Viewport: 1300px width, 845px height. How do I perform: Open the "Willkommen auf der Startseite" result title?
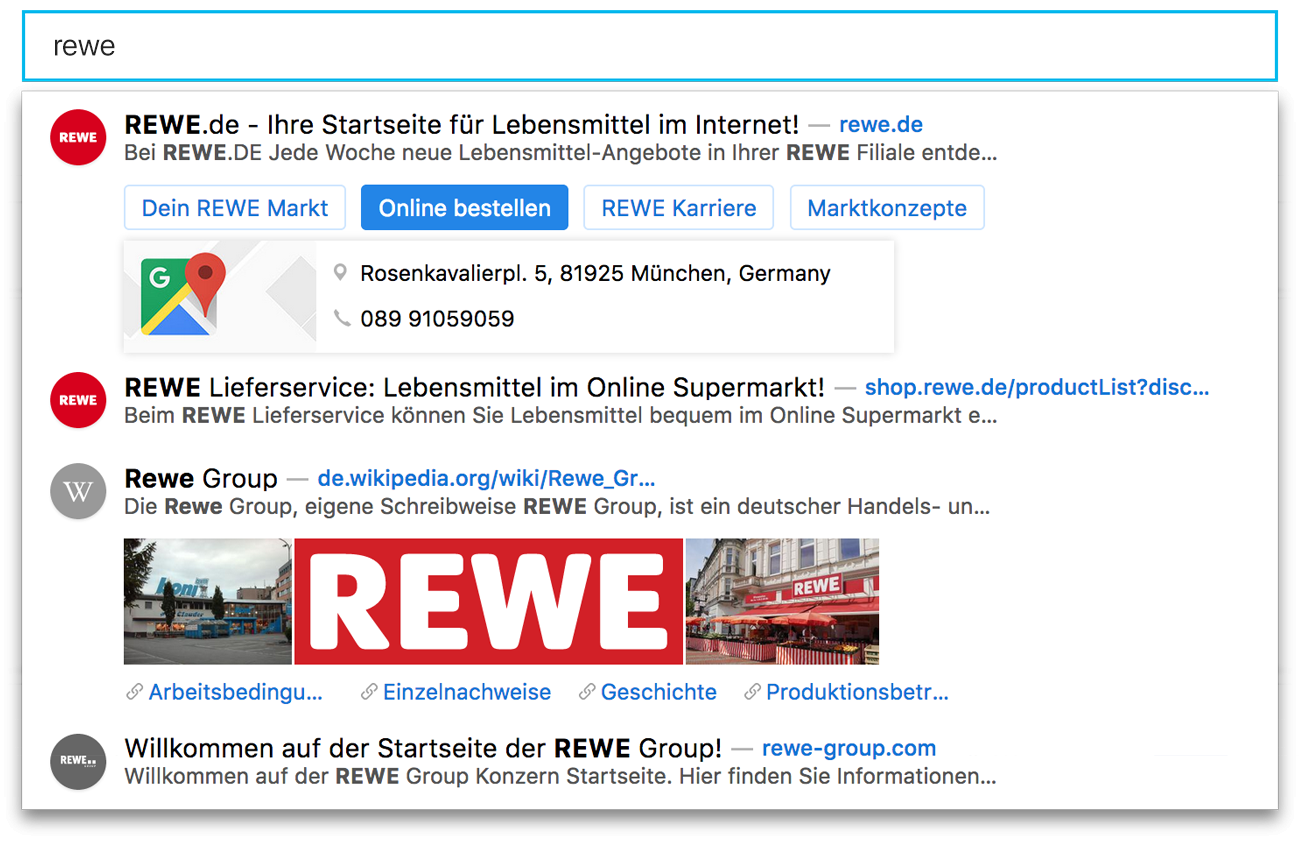(x=423, y=749)
